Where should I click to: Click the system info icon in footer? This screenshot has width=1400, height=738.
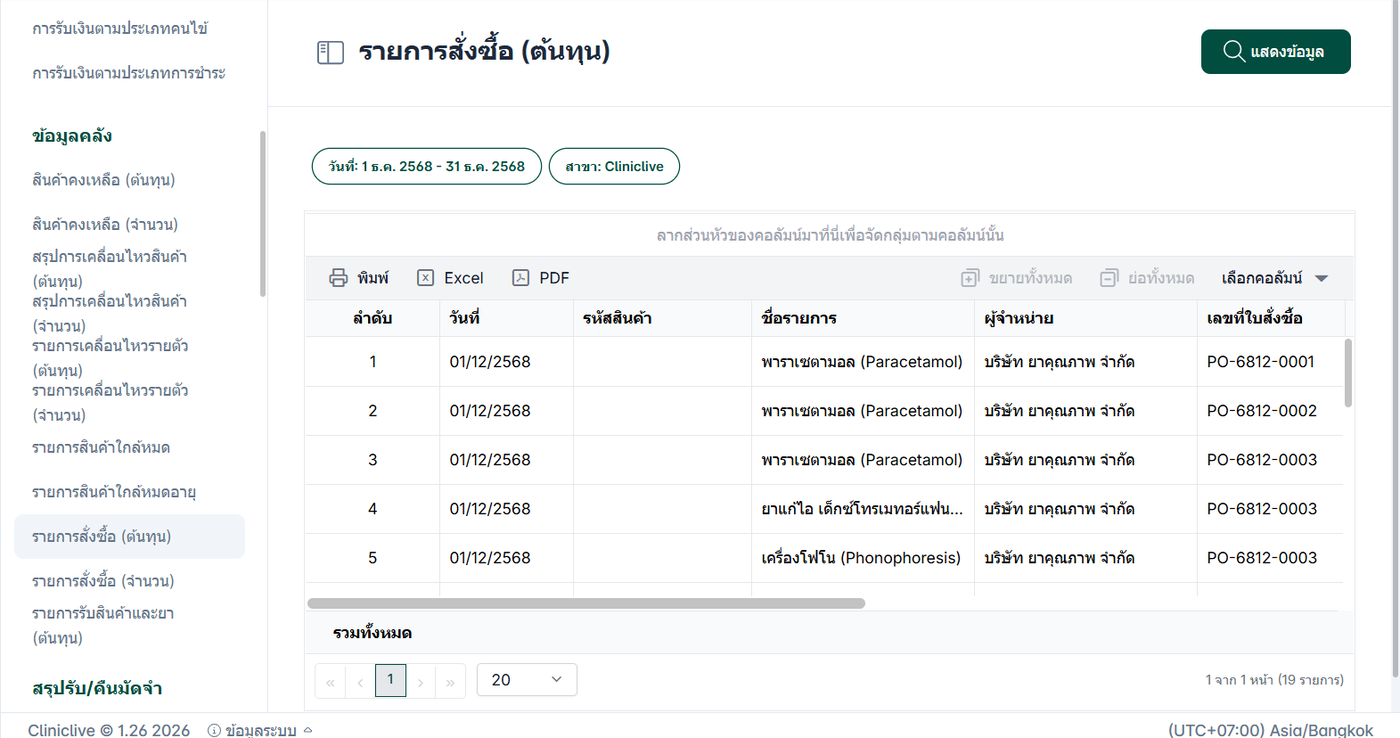pyautogui.click(x=214, y=731)
